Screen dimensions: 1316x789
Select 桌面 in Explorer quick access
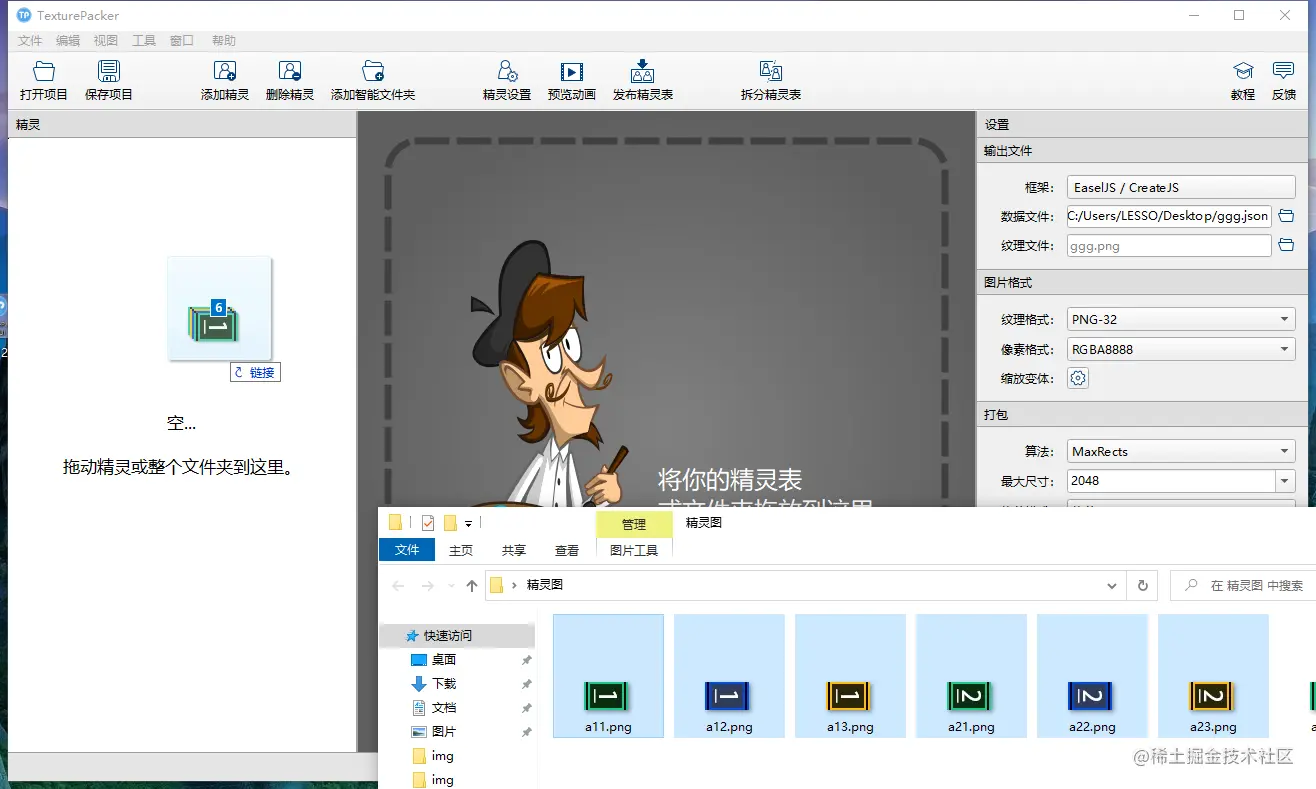point(444,660)
